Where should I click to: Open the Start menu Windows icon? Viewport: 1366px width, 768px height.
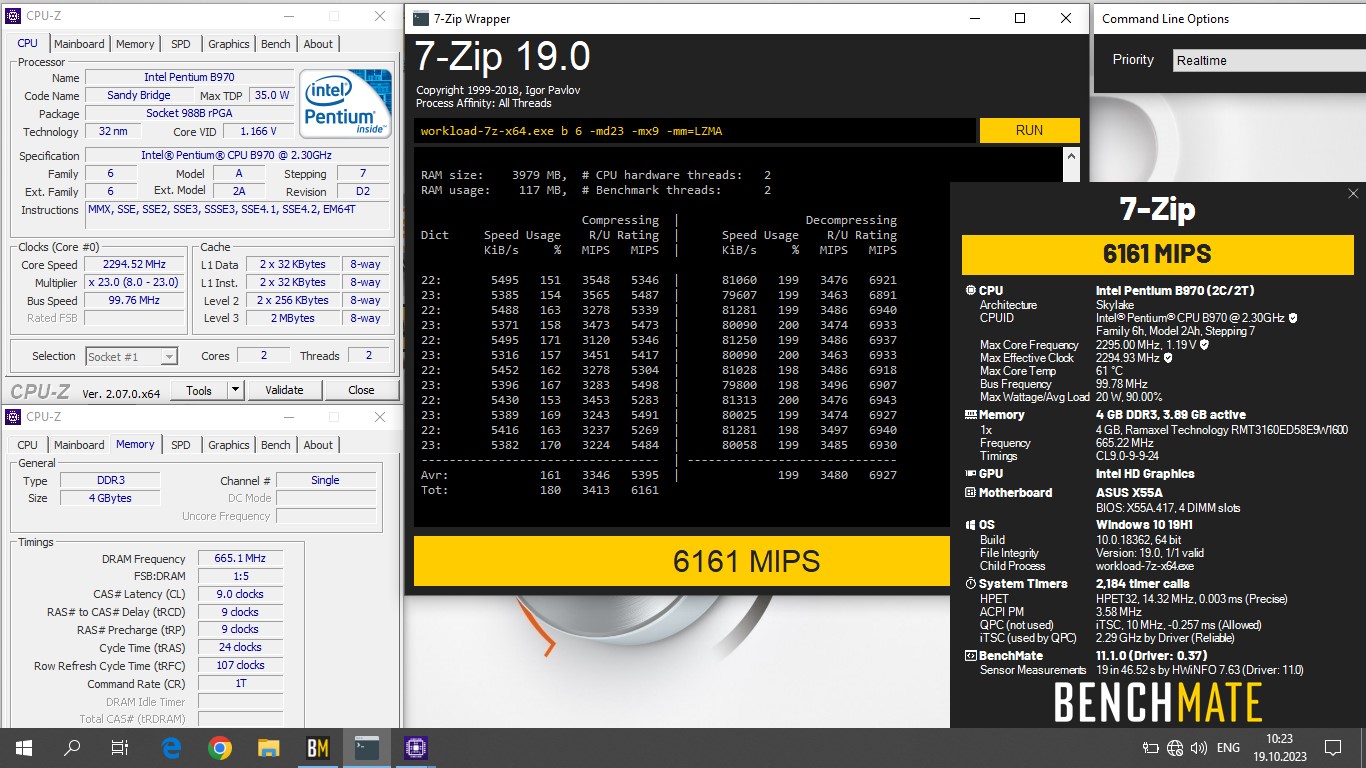23,747
